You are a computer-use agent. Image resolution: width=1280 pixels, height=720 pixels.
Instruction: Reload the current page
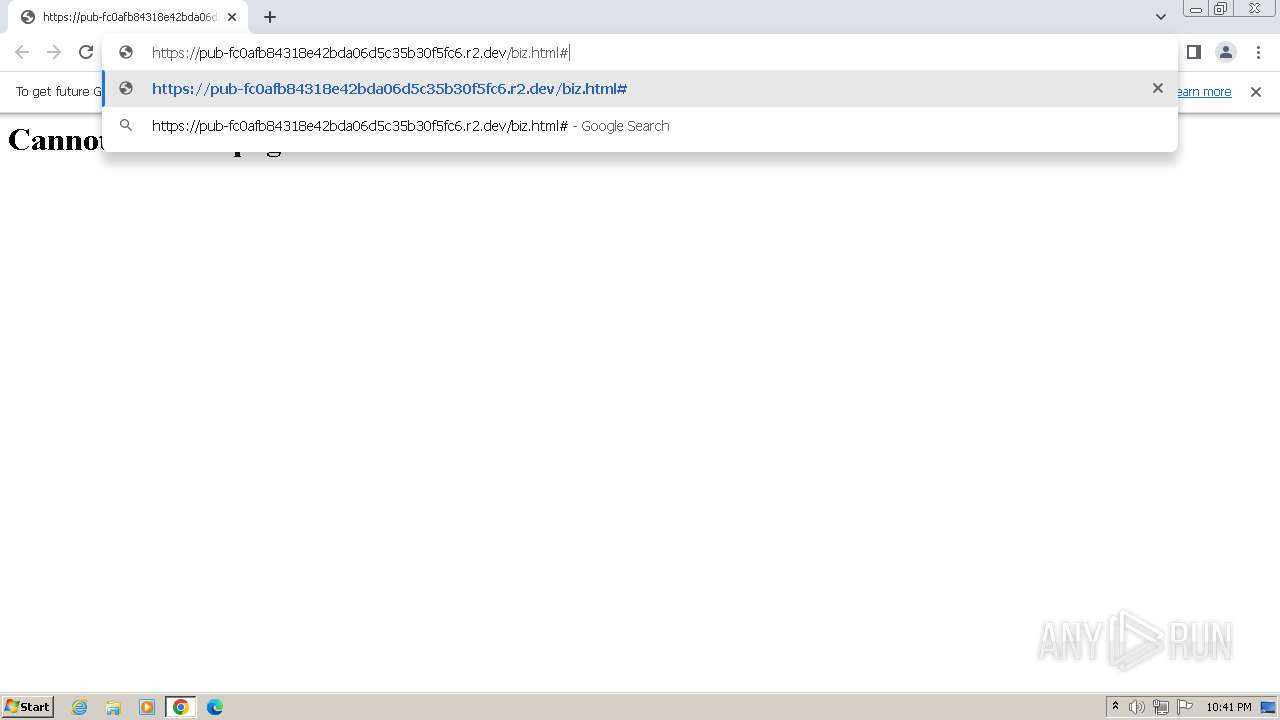86,52
